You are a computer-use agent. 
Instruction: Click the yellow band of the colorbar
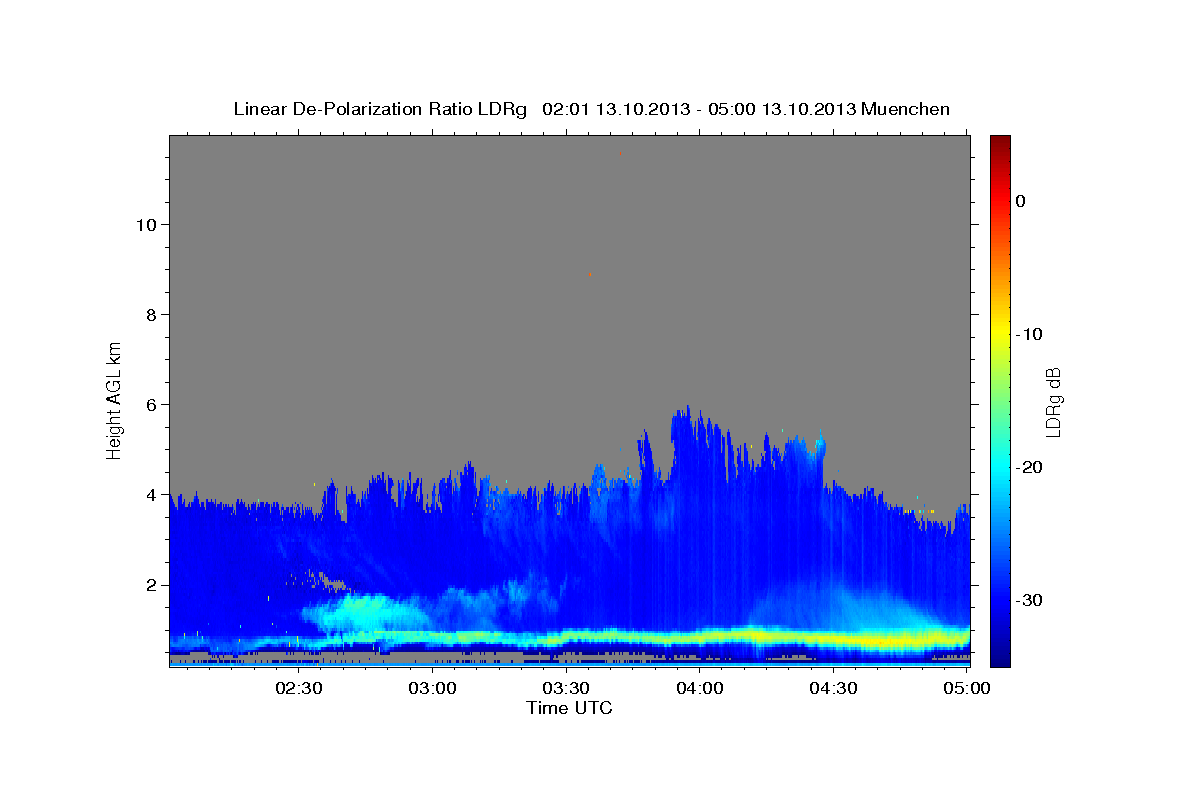point(1000,334)
